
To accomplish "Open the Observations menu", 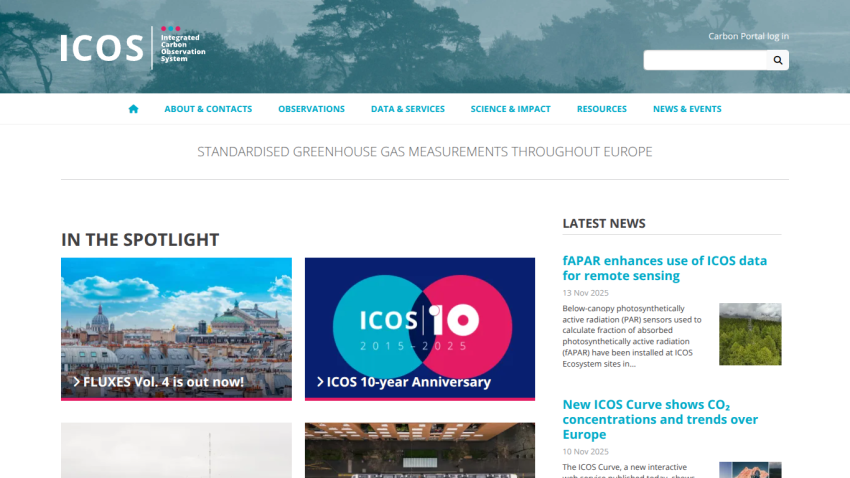I will [311, 109].
